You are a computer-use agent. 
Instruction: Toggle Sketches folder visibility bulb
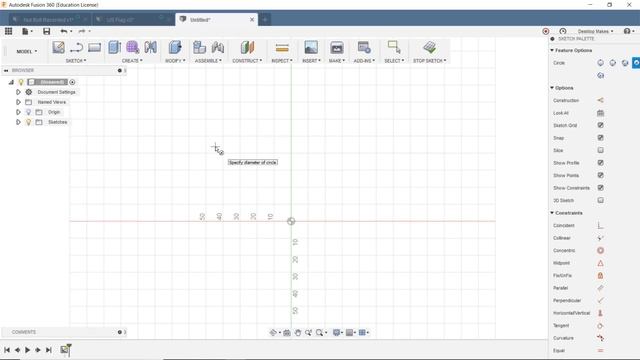point(28,122)
